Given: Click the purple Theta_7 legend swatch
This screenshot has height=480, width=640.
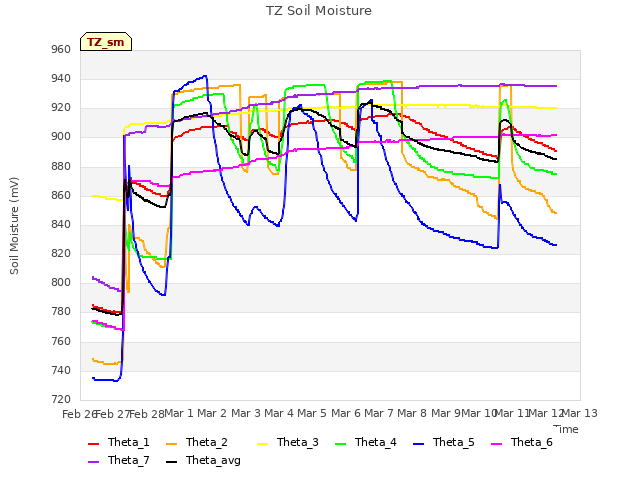Looking at the screenshot, I should 93,462.
